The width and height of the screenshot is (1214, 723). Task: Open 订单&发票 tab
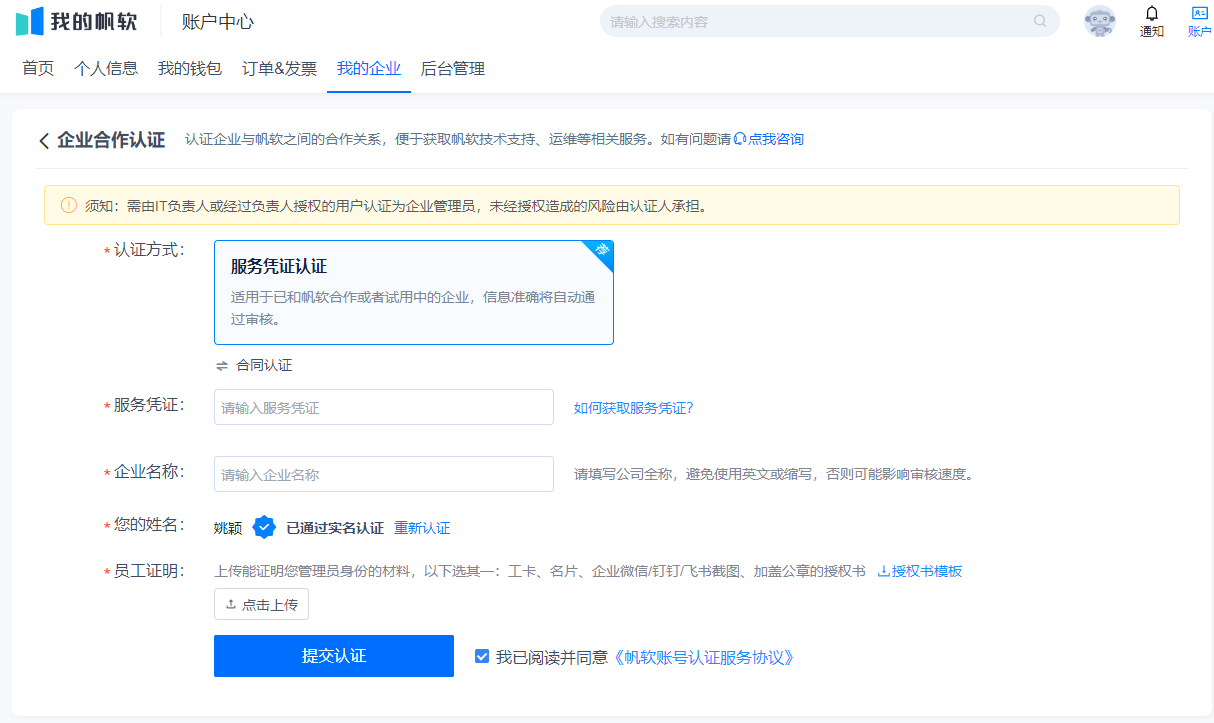click(x=280, y=68)
